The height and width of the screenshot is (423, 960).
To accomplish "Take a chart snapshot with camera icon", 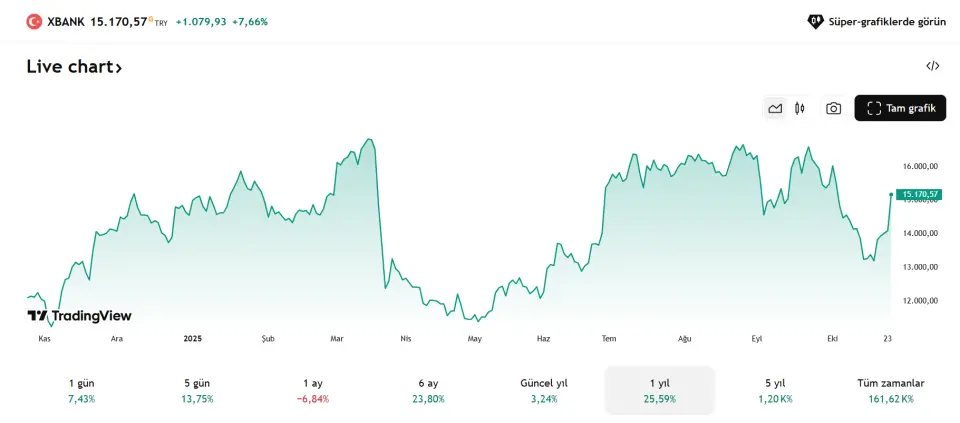I will pos(833,108).
